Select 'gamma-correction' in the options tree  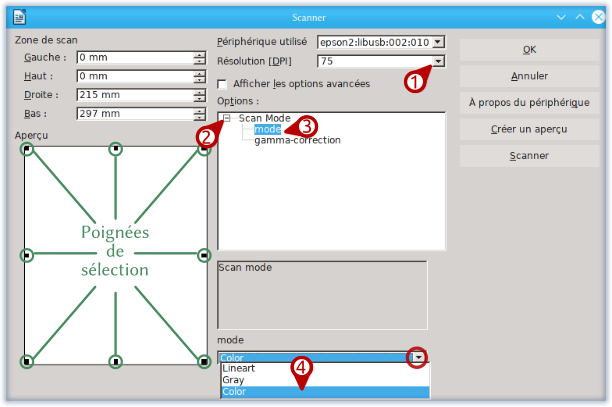[x=297, y=140]
